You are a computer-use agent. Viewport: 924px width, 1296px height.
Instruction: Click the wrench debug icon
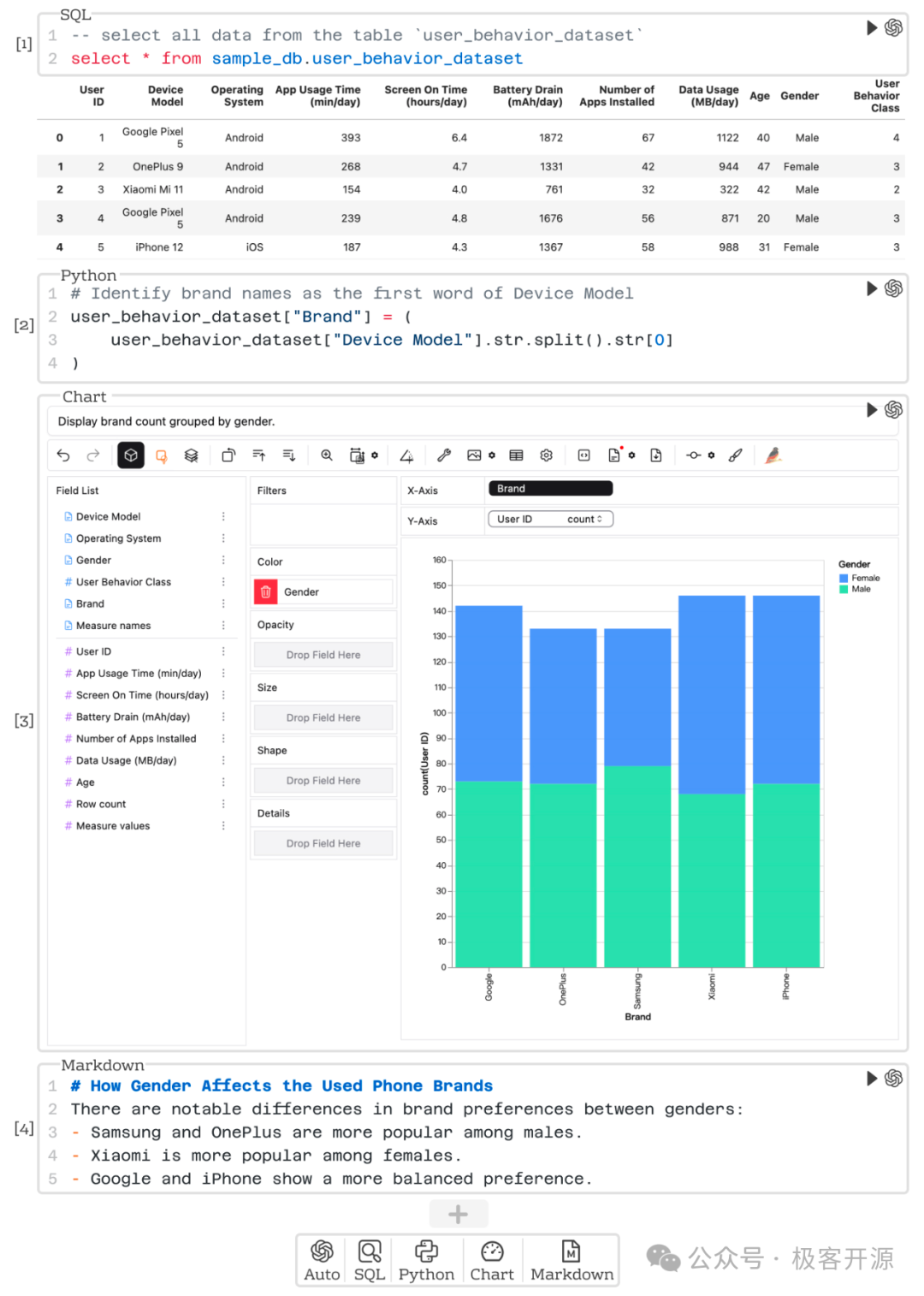point(444,455)
